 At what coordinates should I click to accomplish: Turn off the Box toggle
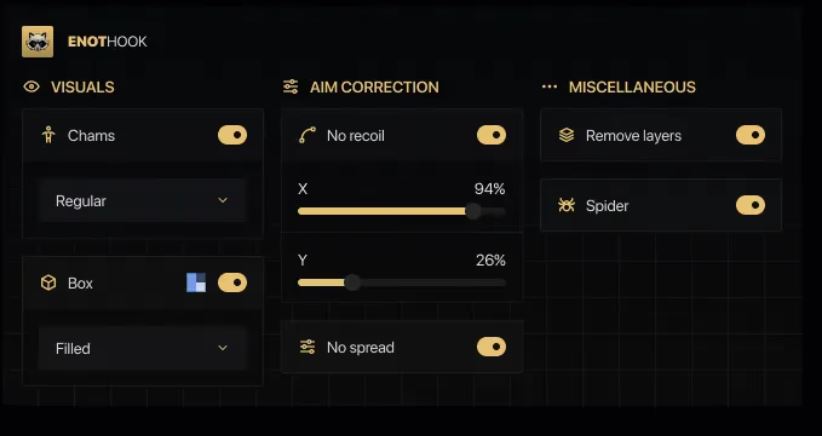click(x=232, y=283)
